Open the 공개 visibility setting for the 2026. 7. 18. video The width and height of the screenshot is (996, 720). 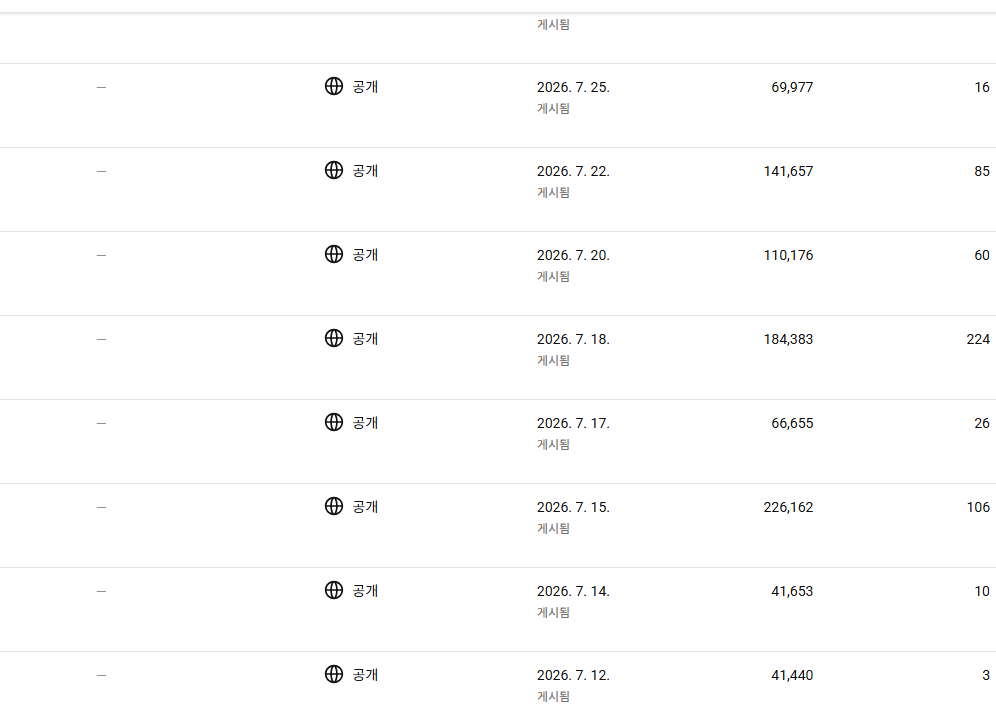[365, 339]
